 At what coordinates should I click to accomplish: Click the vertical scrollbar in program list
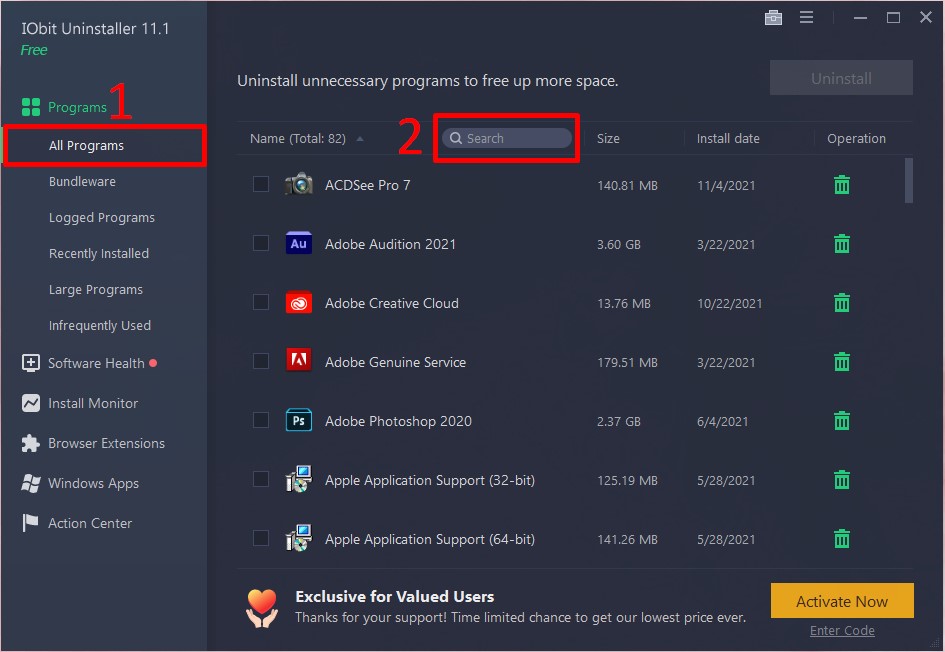point(908,181)
